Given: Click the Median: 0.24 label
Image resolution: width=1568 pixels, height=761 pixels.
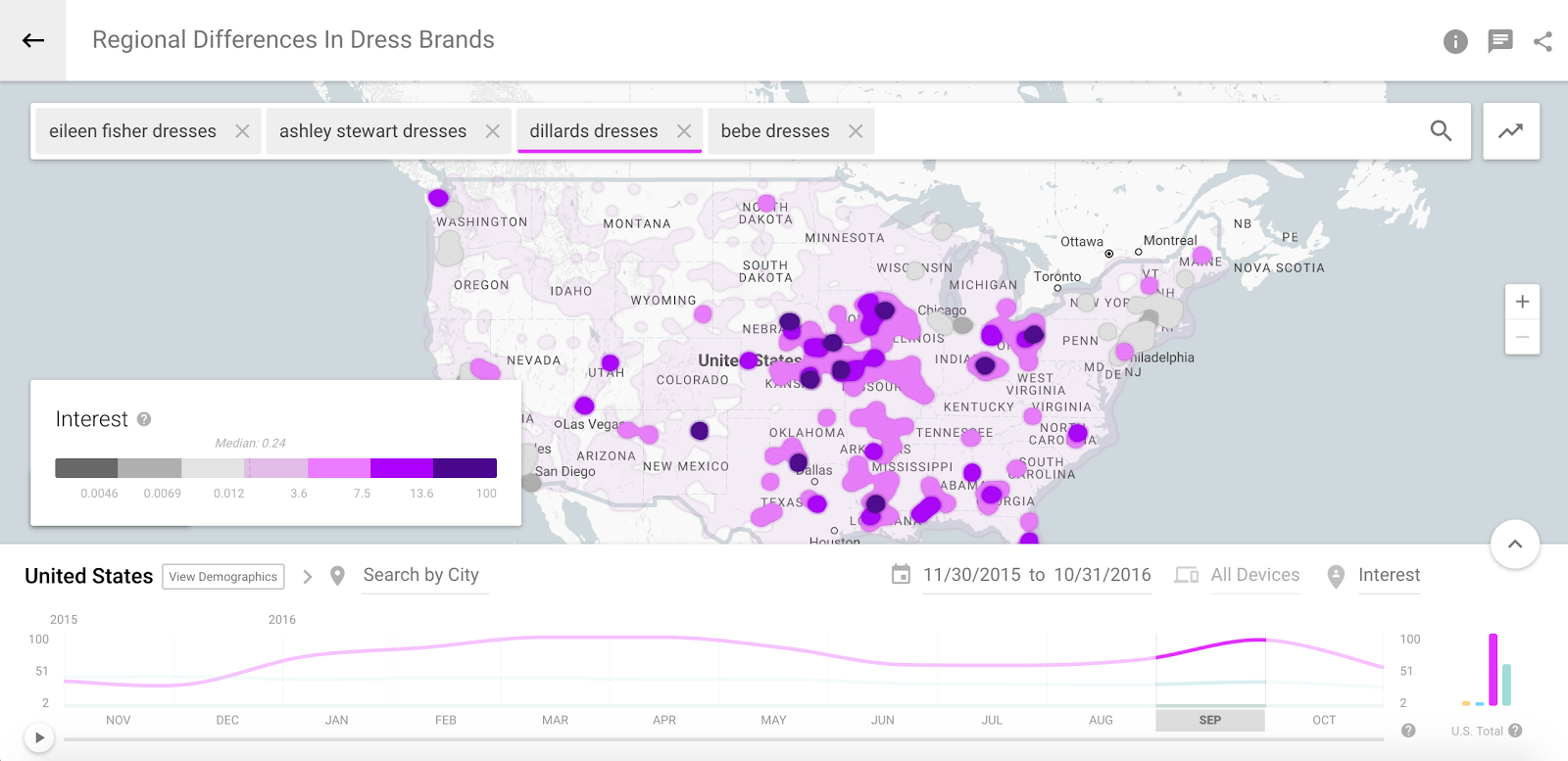Looking at the screenshot, I should [x=250, y=443].
